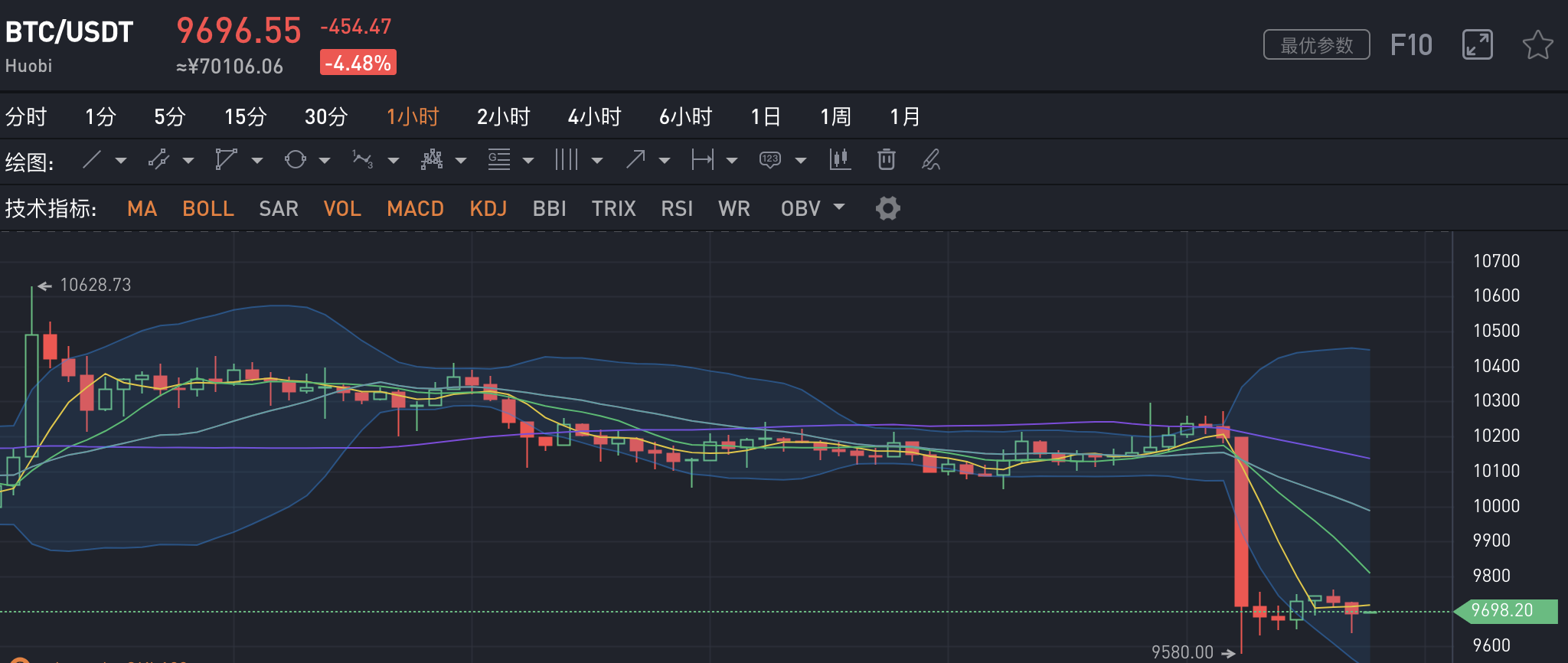Toggle the RSI indicator

click(677, 208)
